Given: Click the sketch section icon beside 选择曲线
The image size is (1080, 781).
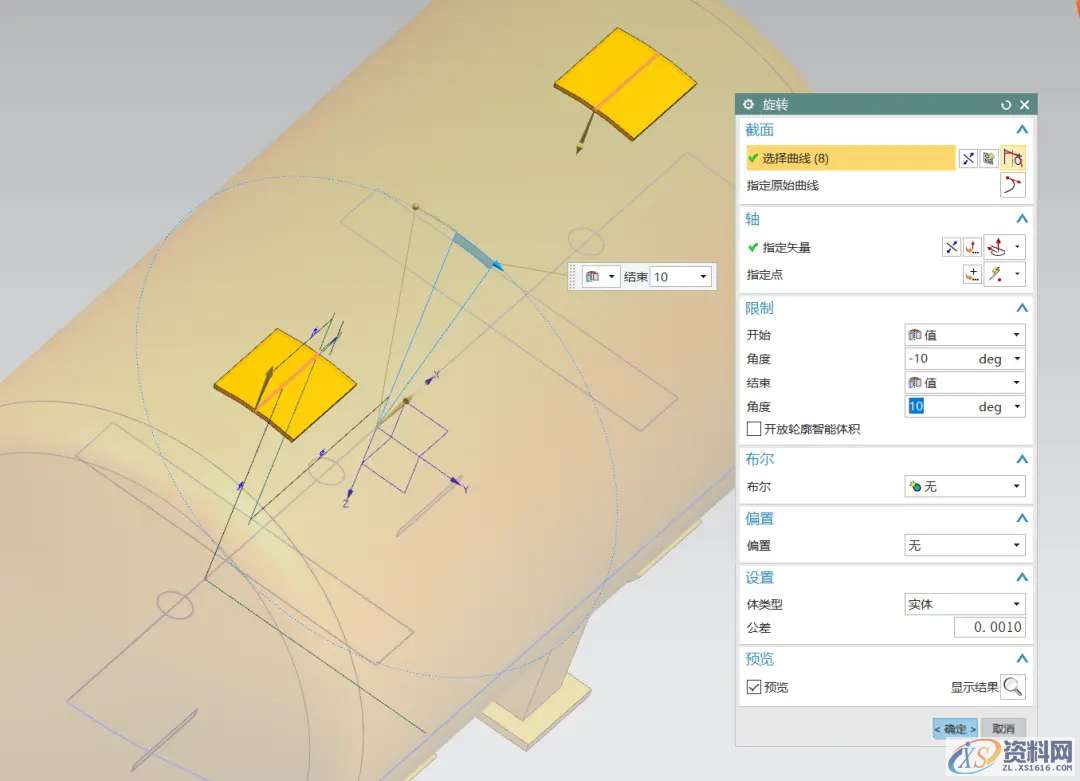Looking at the screenshot, I should (989, 158).
